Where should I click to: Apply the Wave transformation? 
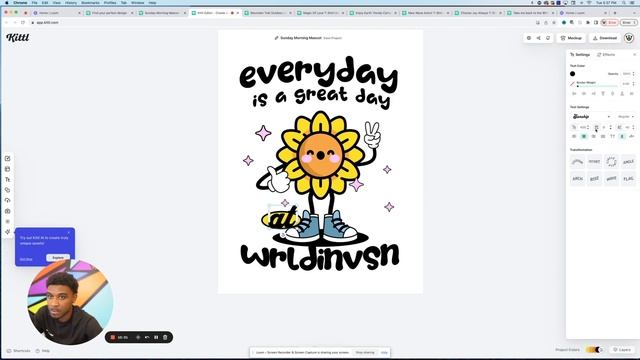611,179
